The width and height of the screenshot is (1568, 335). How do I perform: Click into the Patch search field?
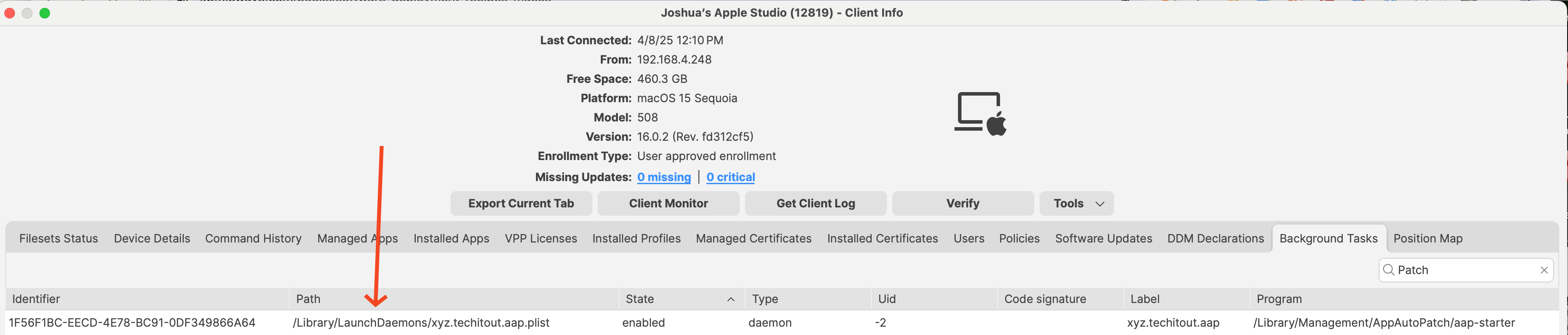click(1466, 270)
